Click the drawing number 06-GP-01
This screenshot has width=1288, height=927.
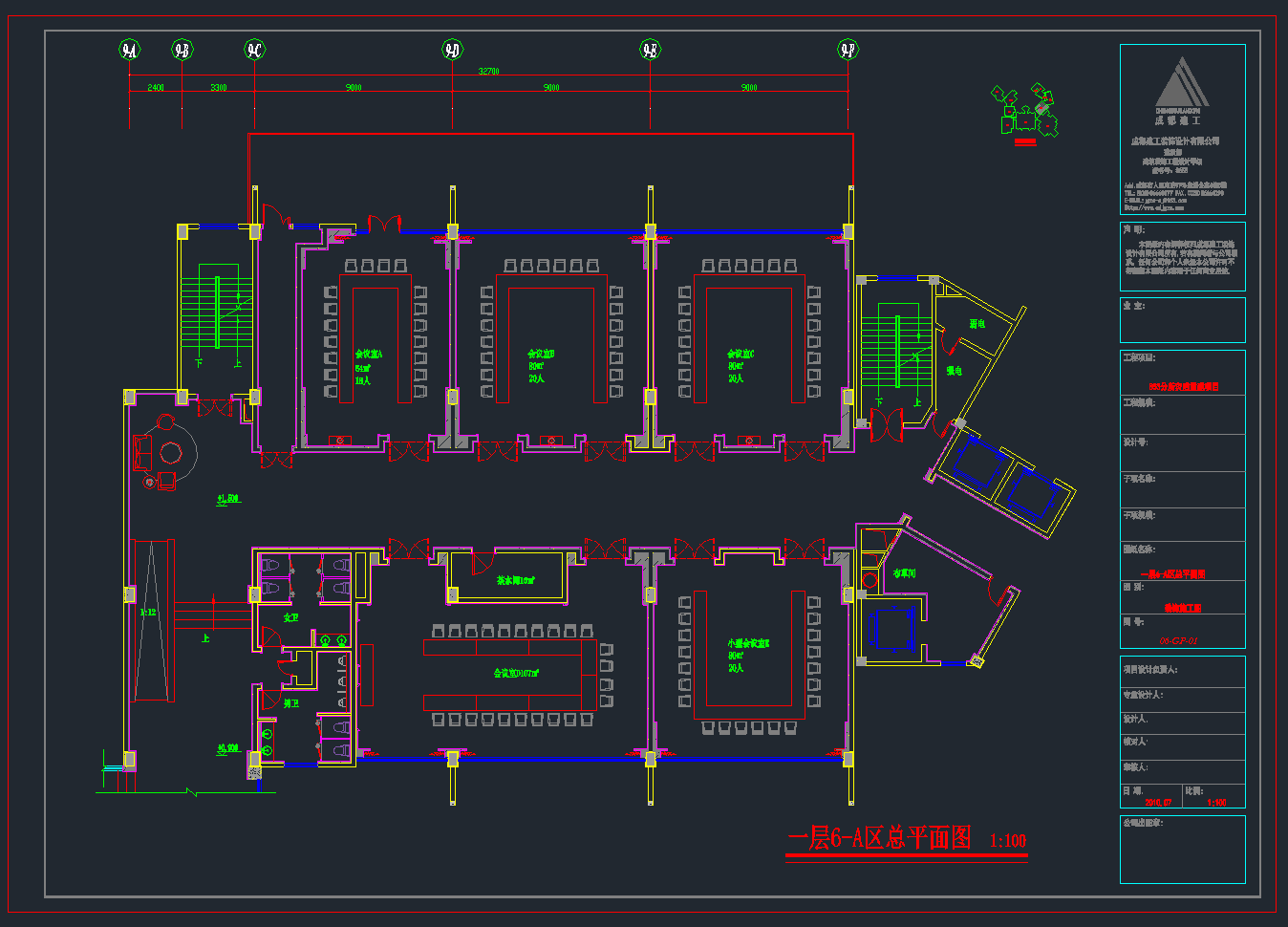(1178, 641)
